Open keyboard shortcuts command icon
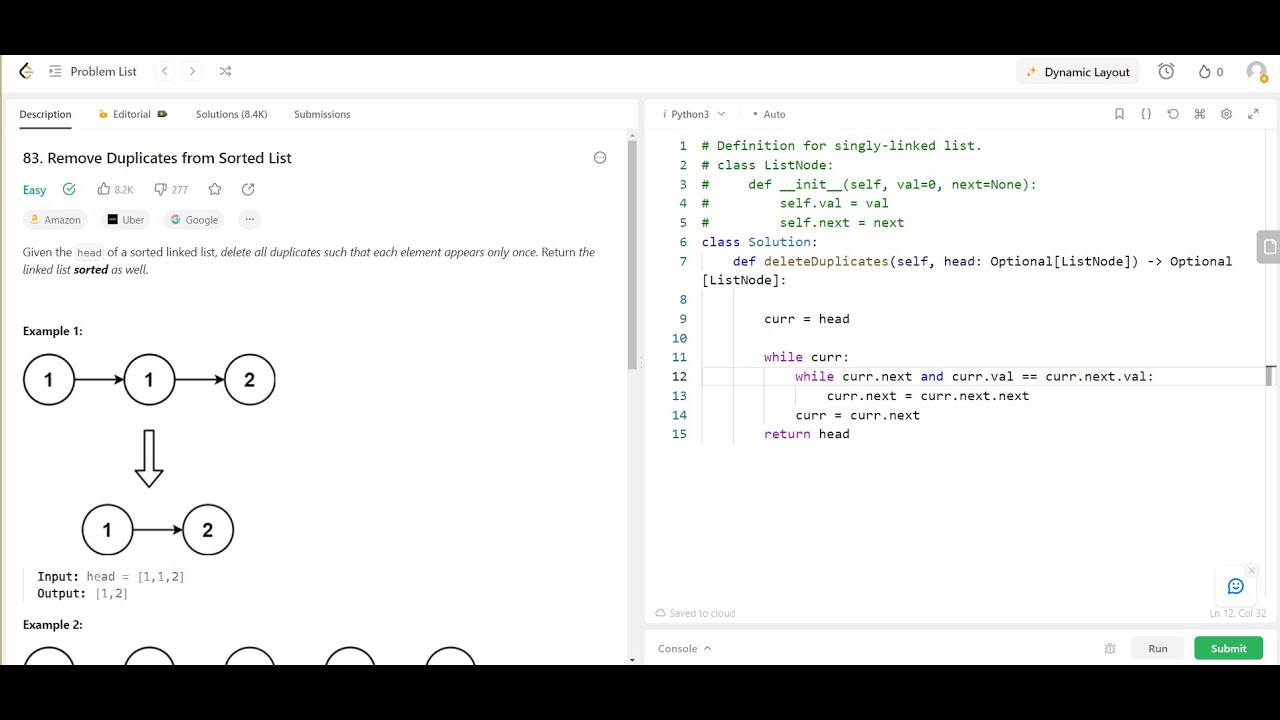The height and width of the screenshot is (720, 1280). (x=1200, y=114)
